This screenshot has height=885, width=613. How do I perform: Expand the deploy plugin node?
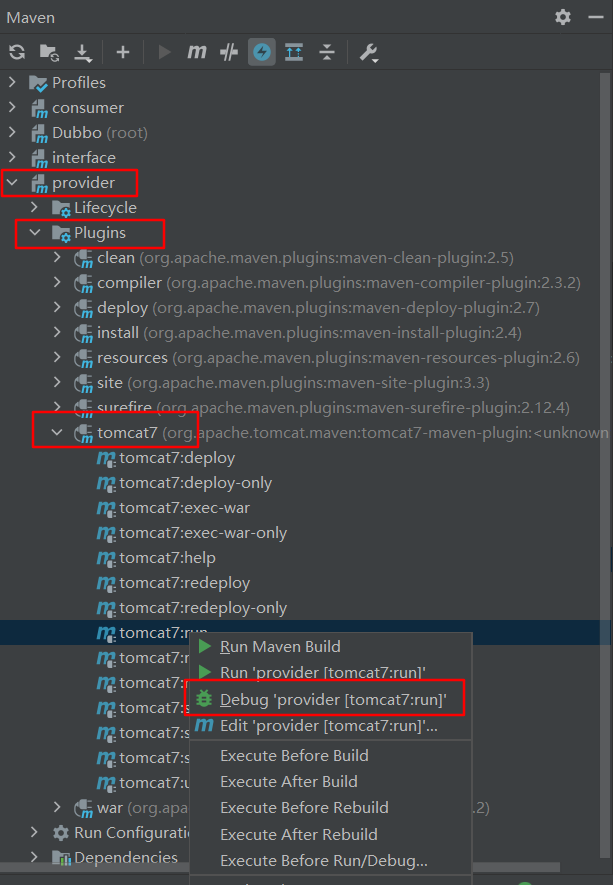click(57, 307)
